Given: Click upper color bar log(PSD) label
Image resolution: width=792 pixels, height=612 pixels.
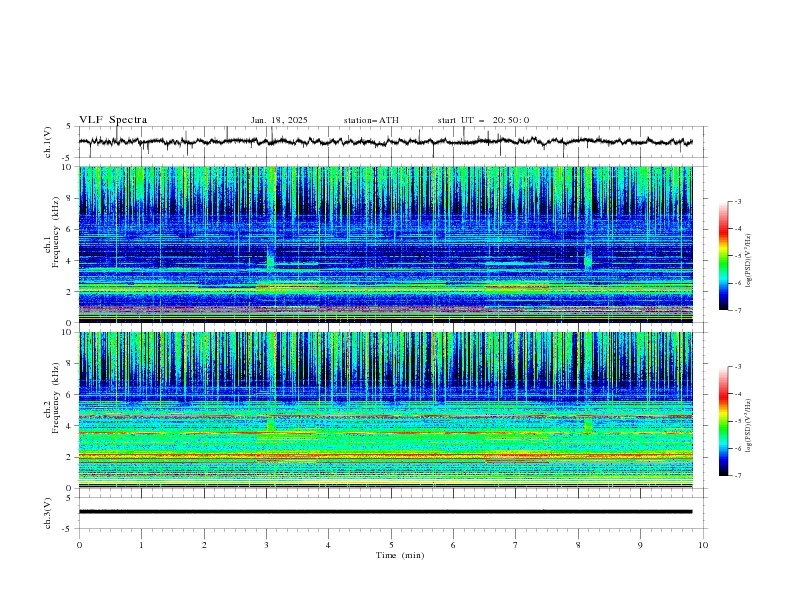Looking at the screenshot, I should [749, 261].
